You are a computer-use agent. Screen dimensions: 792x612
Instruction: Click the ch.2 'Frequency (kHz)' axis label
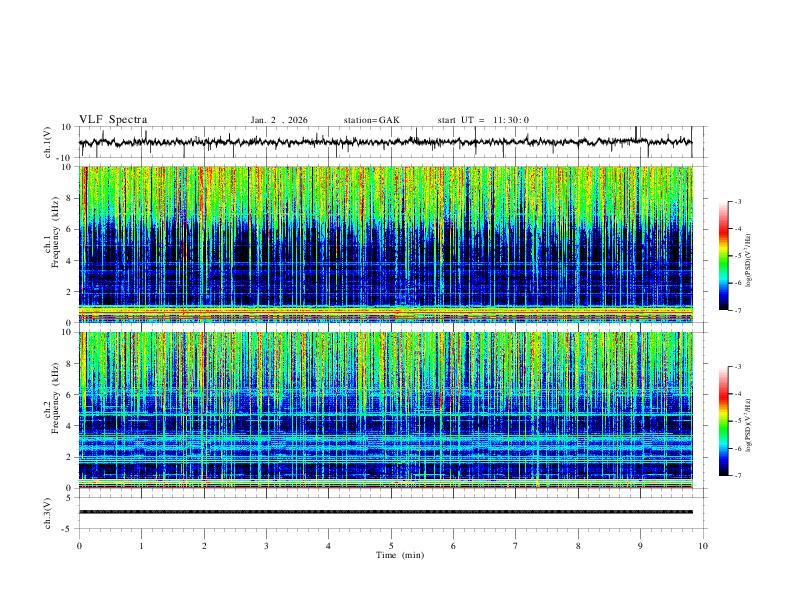[55, 398]
